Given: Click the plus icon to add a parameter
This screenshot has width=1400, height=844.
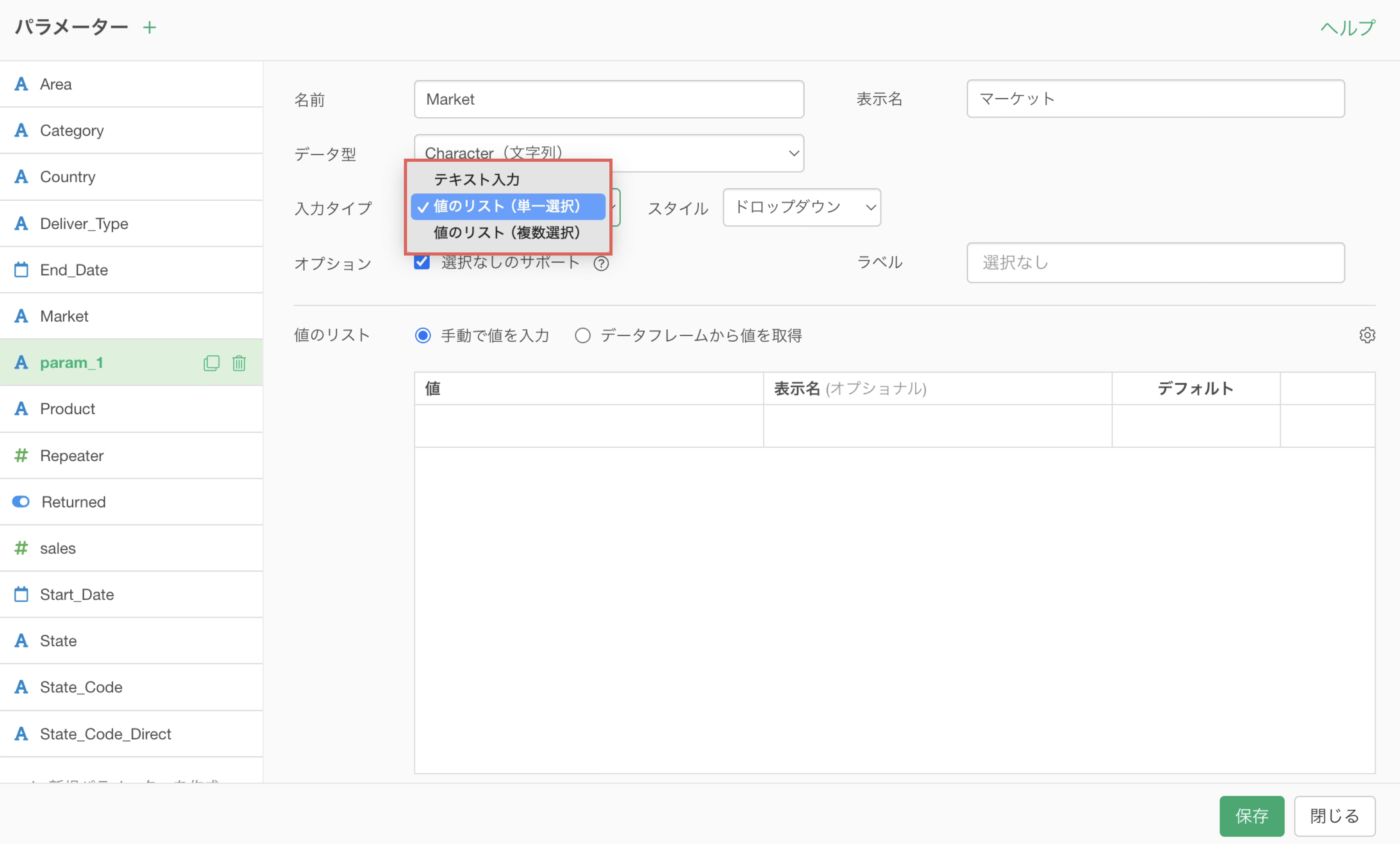Looking at the screenshot, I should click(150, 27).
